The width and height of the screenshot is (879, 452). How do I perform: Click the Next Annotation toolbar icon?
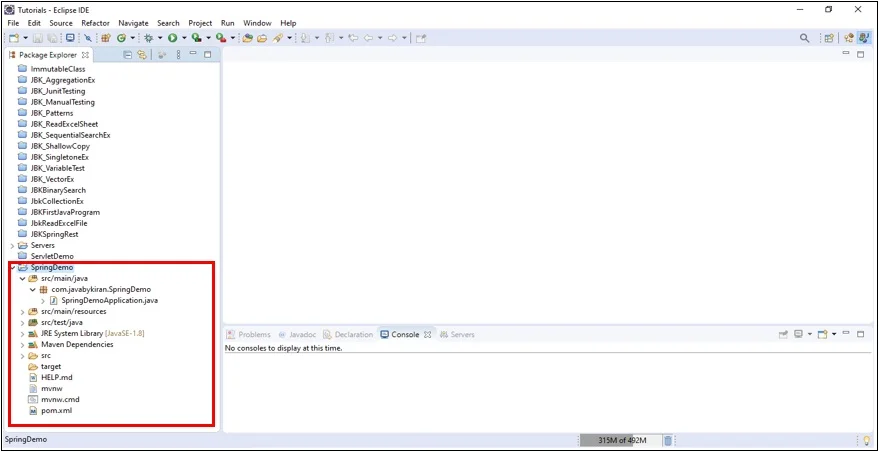pos(306,38)
